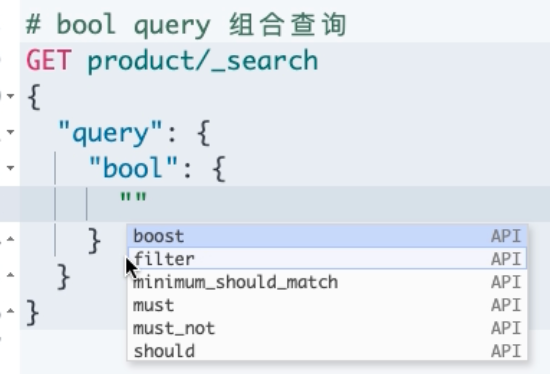The image size is (550, 374).
Task: Choose must_not in the suggestion popup
Action: tap(327, 328)
